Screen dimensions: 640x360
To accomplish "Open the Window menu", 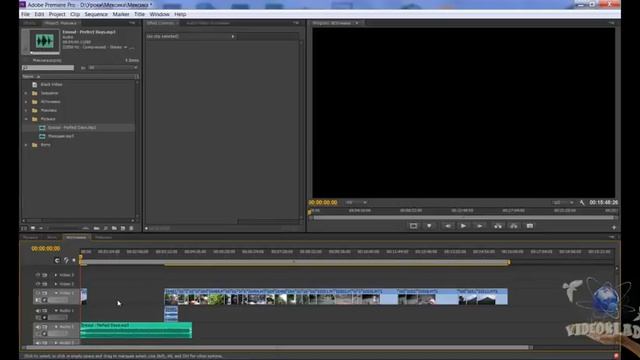I will (x=160, y=14).
